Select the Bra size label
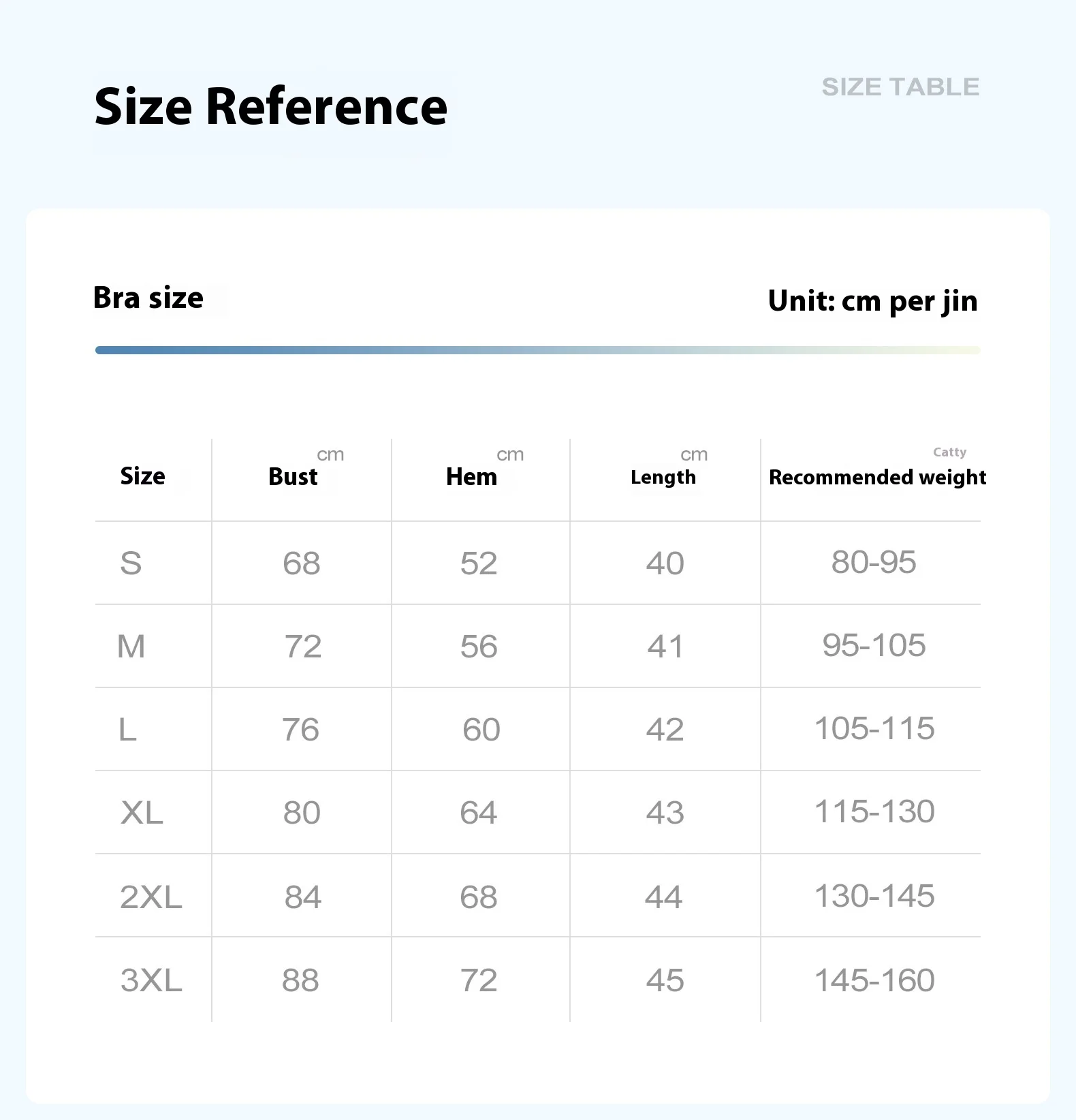The image size is (1076, 1120). tap(148, 298)
